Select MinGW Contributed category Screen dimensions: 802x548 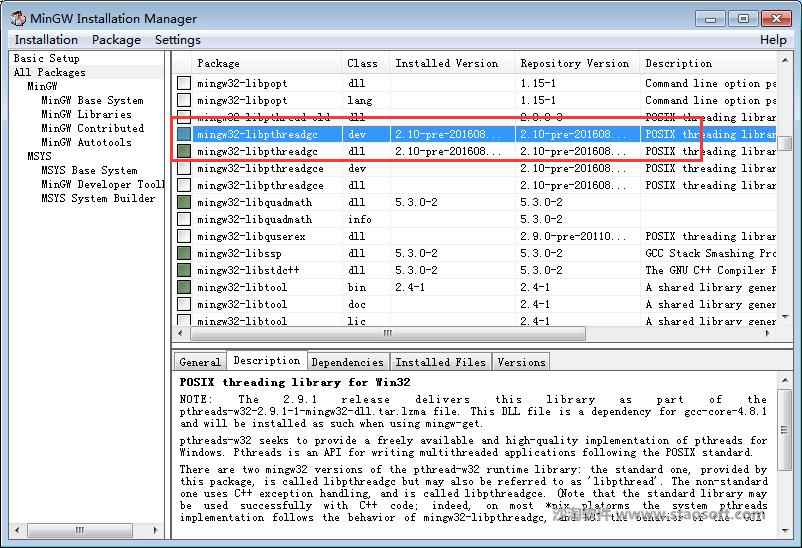[93, 128]
